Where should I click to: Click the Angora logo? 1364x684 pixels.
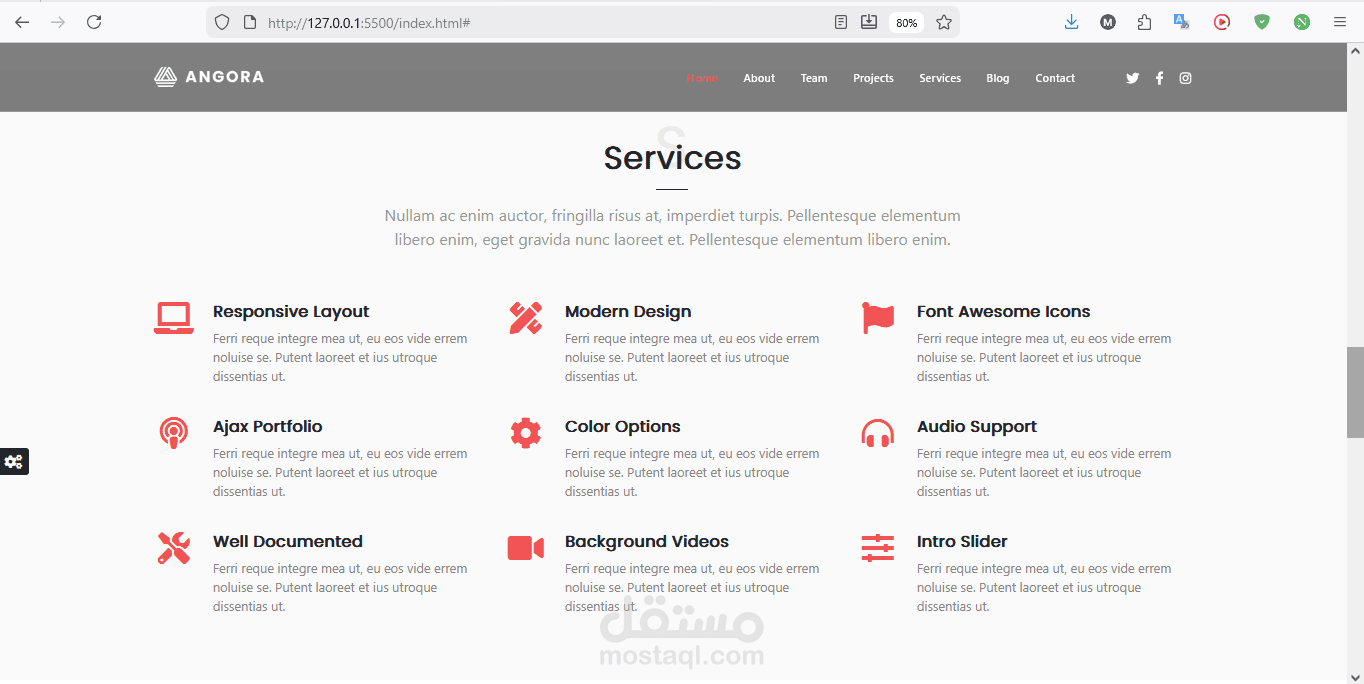[x=209, y=77]
